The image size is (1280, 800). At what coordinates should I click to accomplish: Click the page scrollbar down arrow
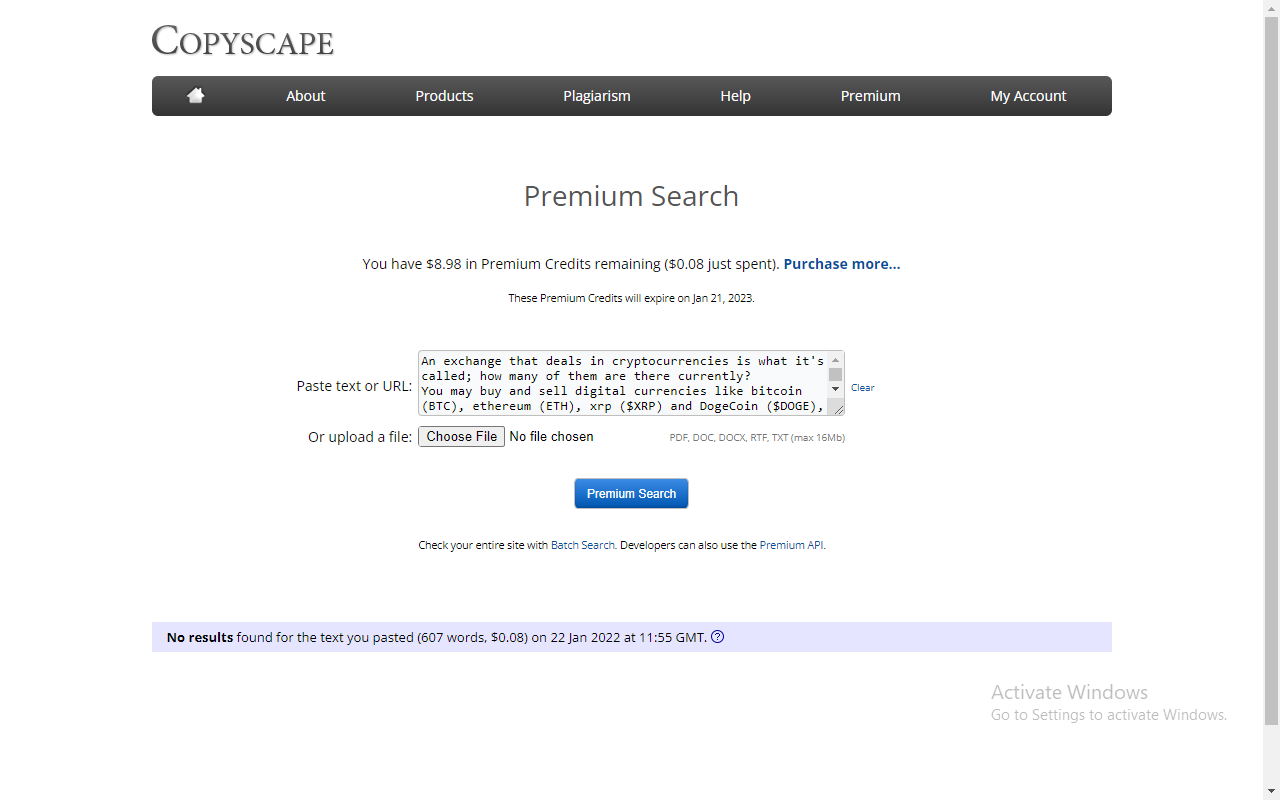[x=1272, y=792]
